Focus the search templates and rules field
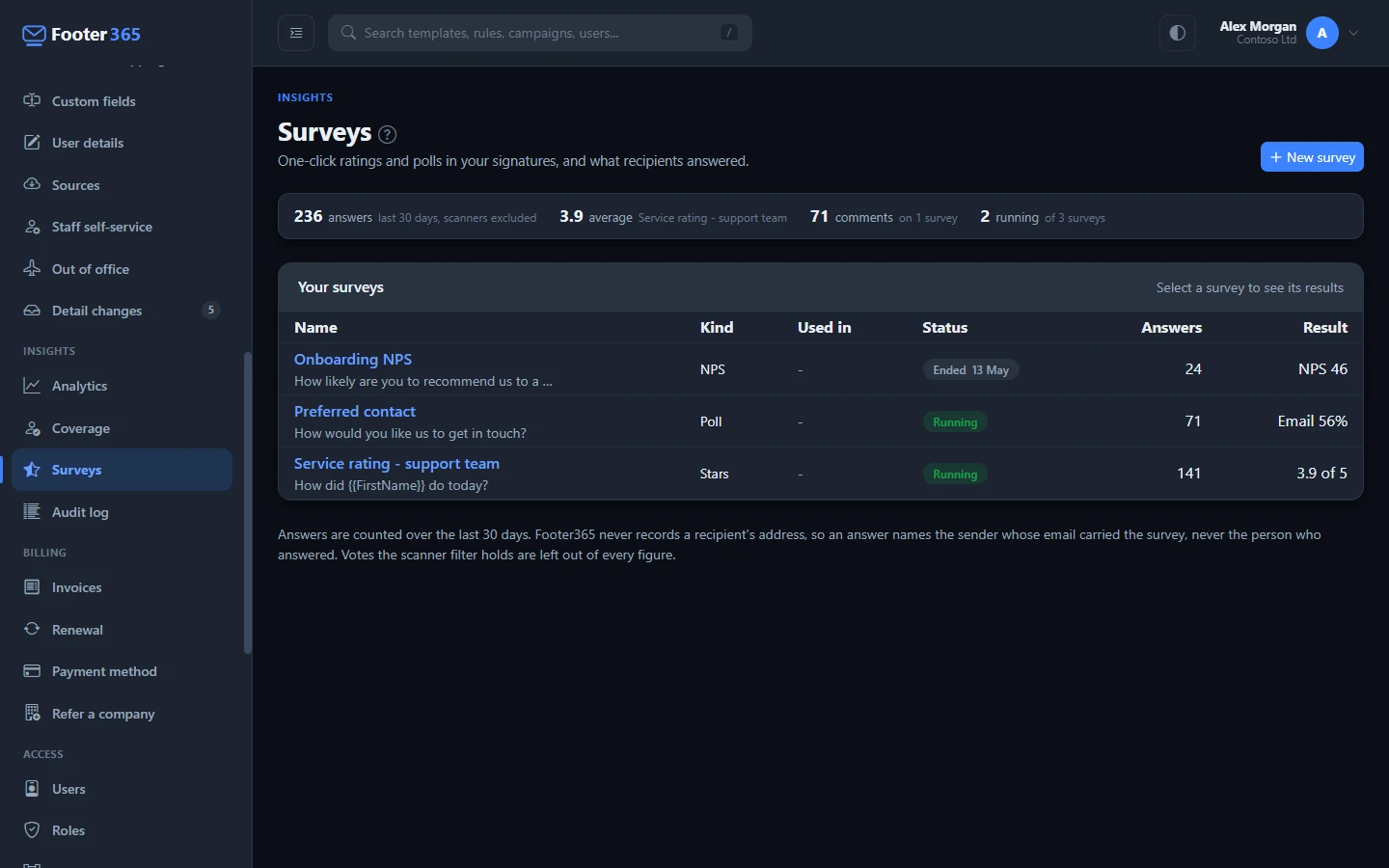Image resolution: width=1389 pixels, height=868 pixels. (540, 33)
